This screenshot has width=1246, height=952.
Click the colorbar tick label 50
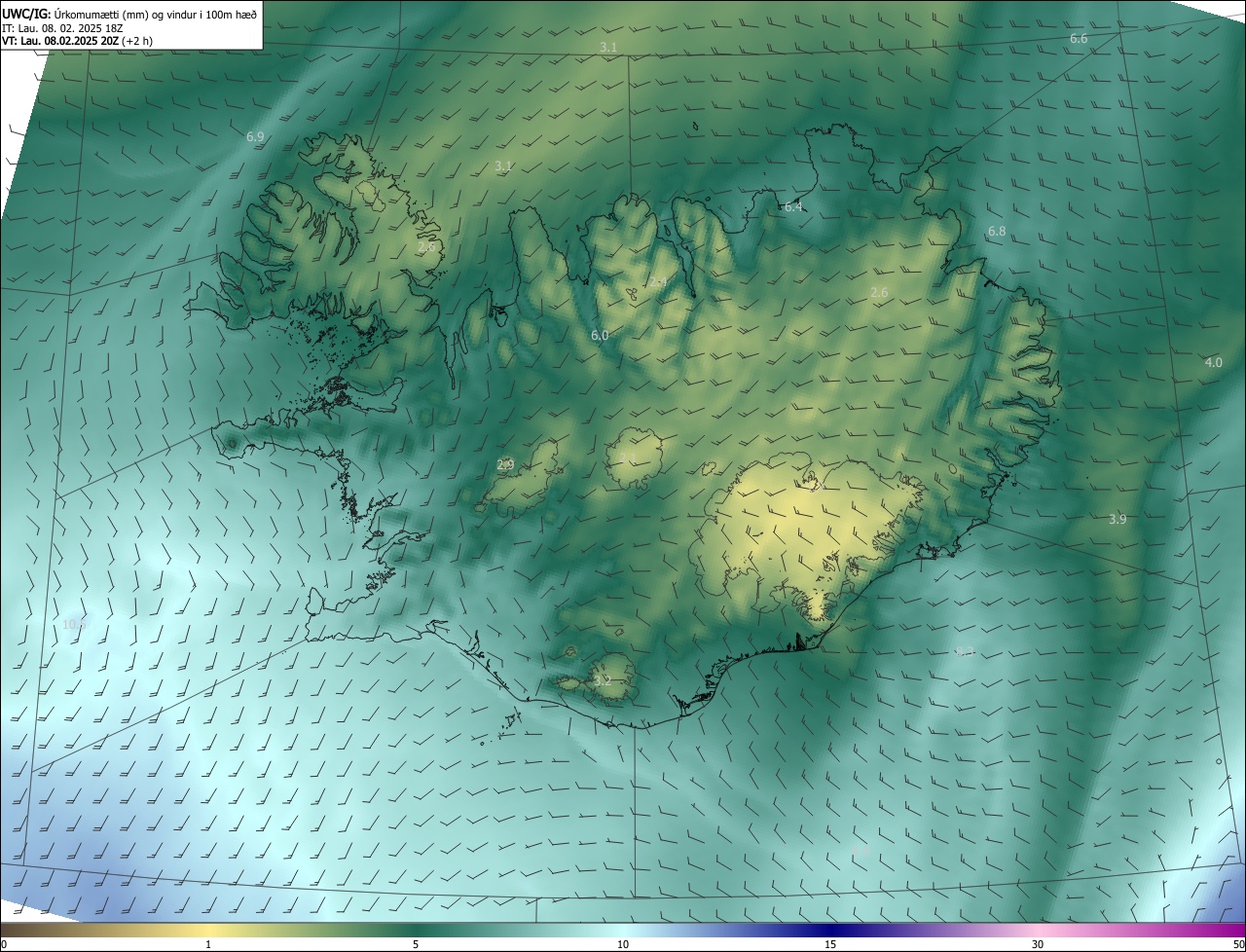tap(1238, 945)
